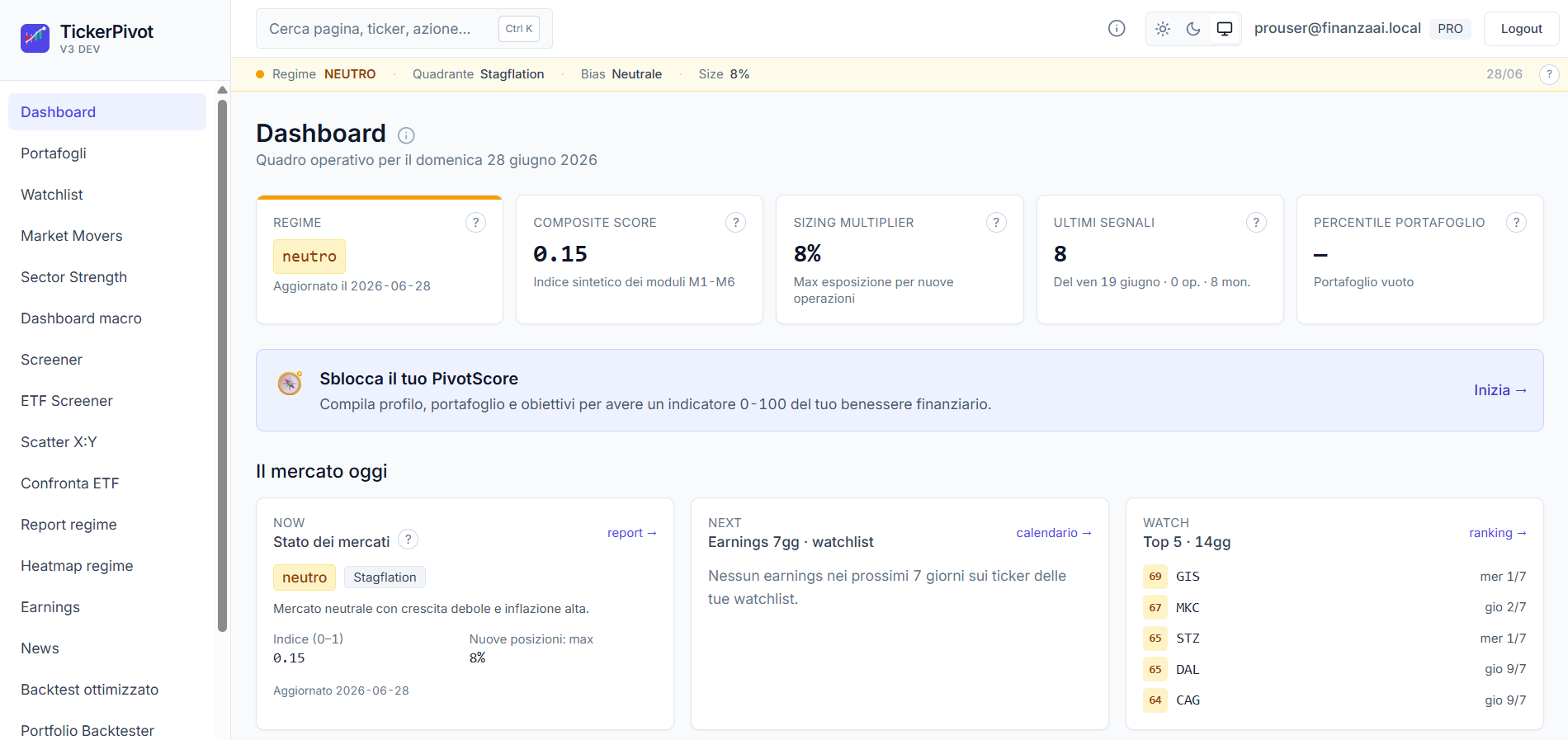Click prouser@finanzaai.local account label
This screenshot has width=1568, height=740.
pyautogui.click(x=1337, y=28)
